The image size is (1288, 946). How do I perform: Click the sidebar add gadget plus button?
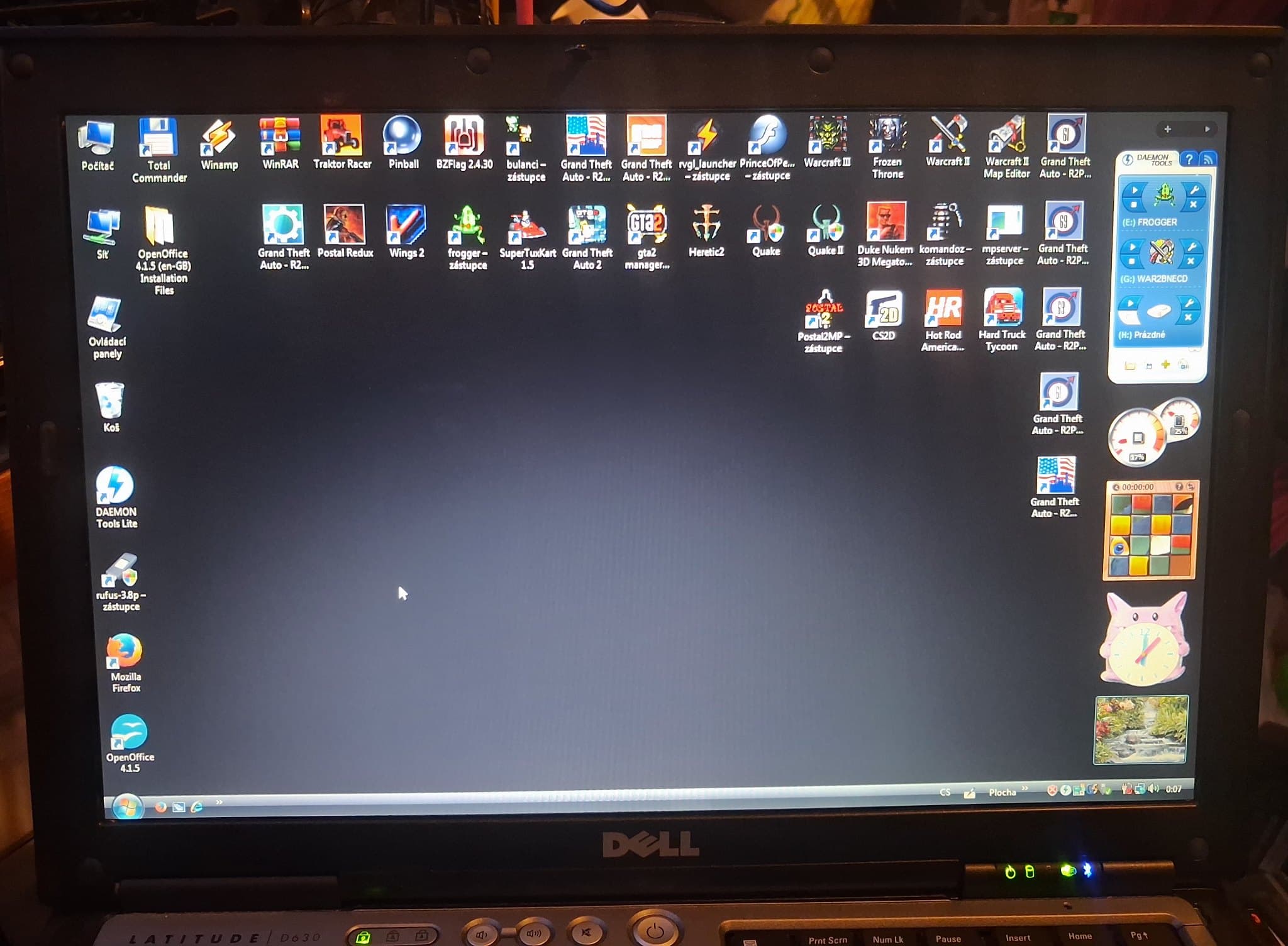click(1167, 129)
